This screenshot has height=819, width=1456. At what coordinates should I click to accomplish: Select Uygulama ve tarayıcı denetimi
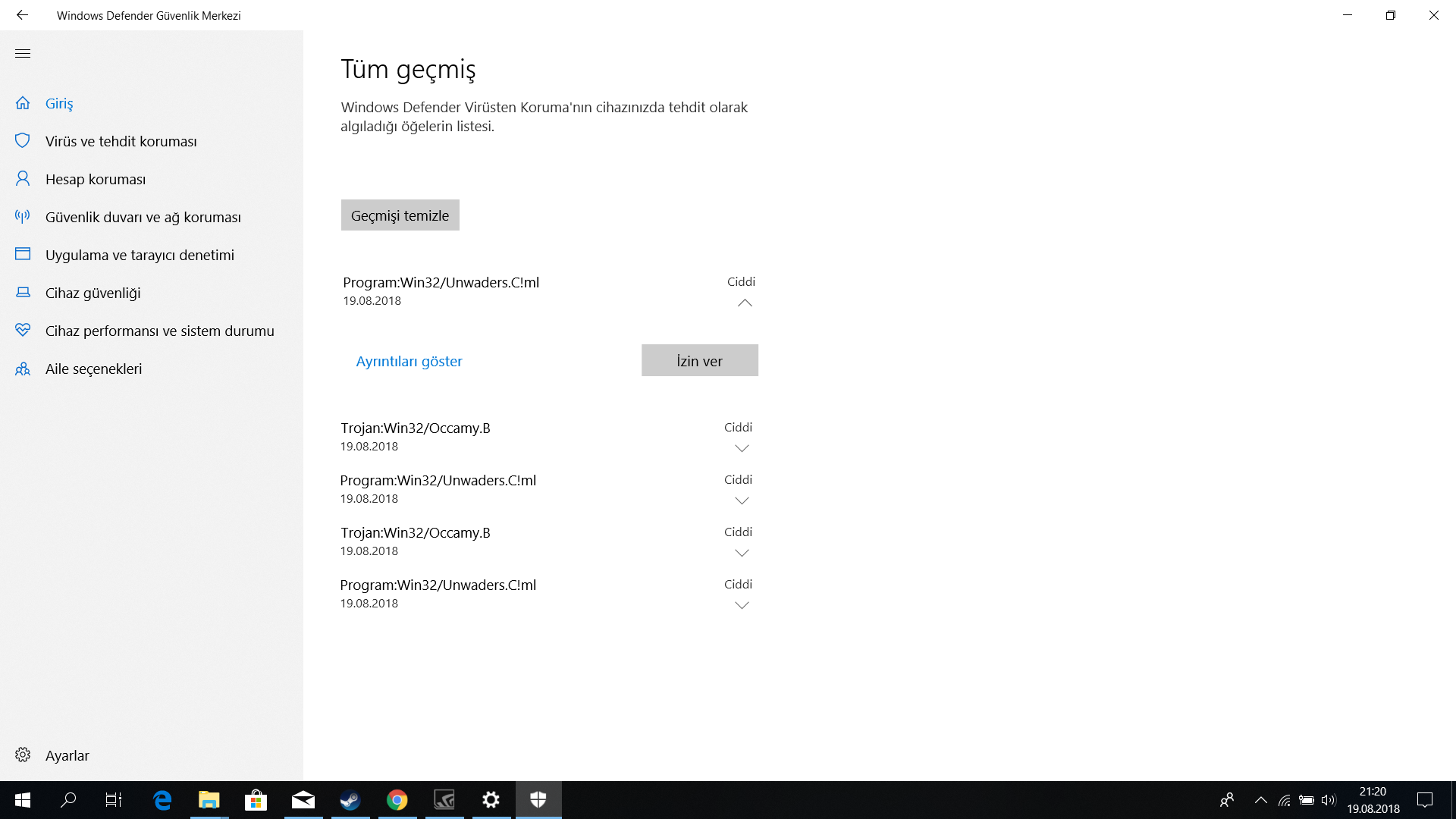(140, 255)
